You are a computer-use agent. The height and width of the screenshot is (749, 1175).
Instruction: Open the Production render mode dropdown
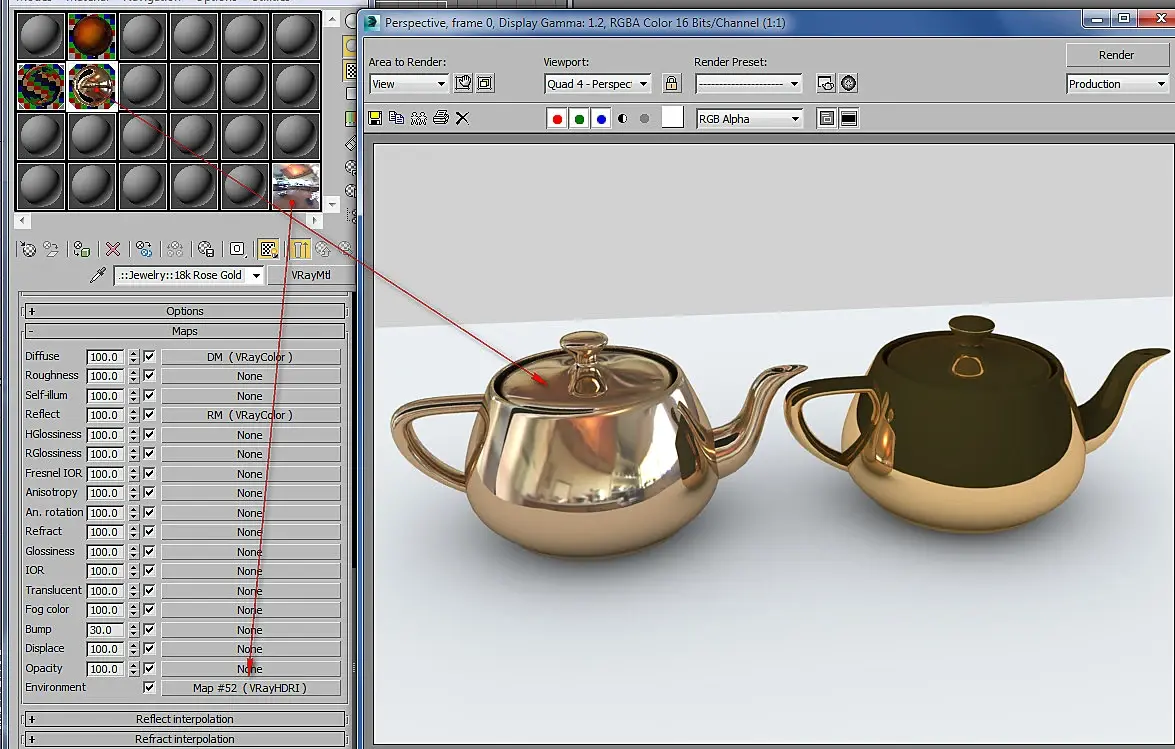coord(1116,84)
